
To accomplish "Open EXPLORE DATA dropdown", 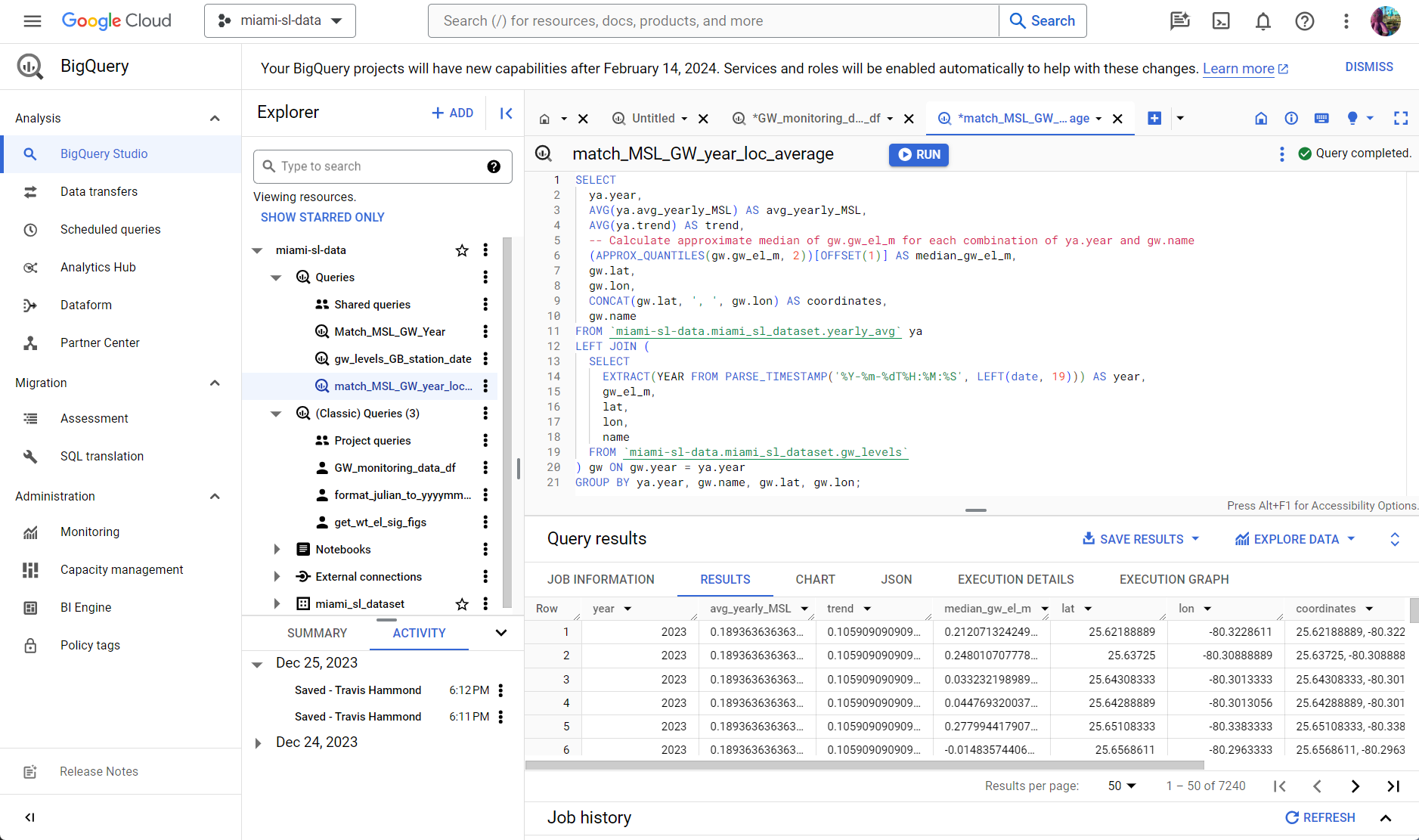I will coord(1295,539).
